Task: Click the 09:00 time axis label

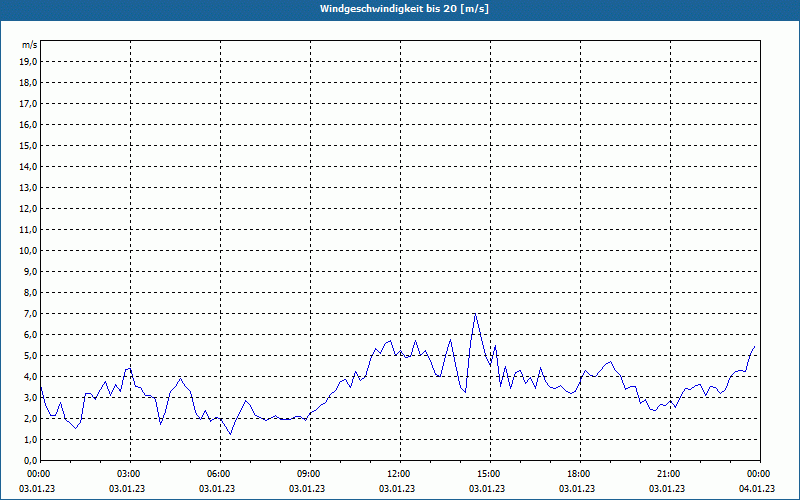Action: click(x=310, y=474)
